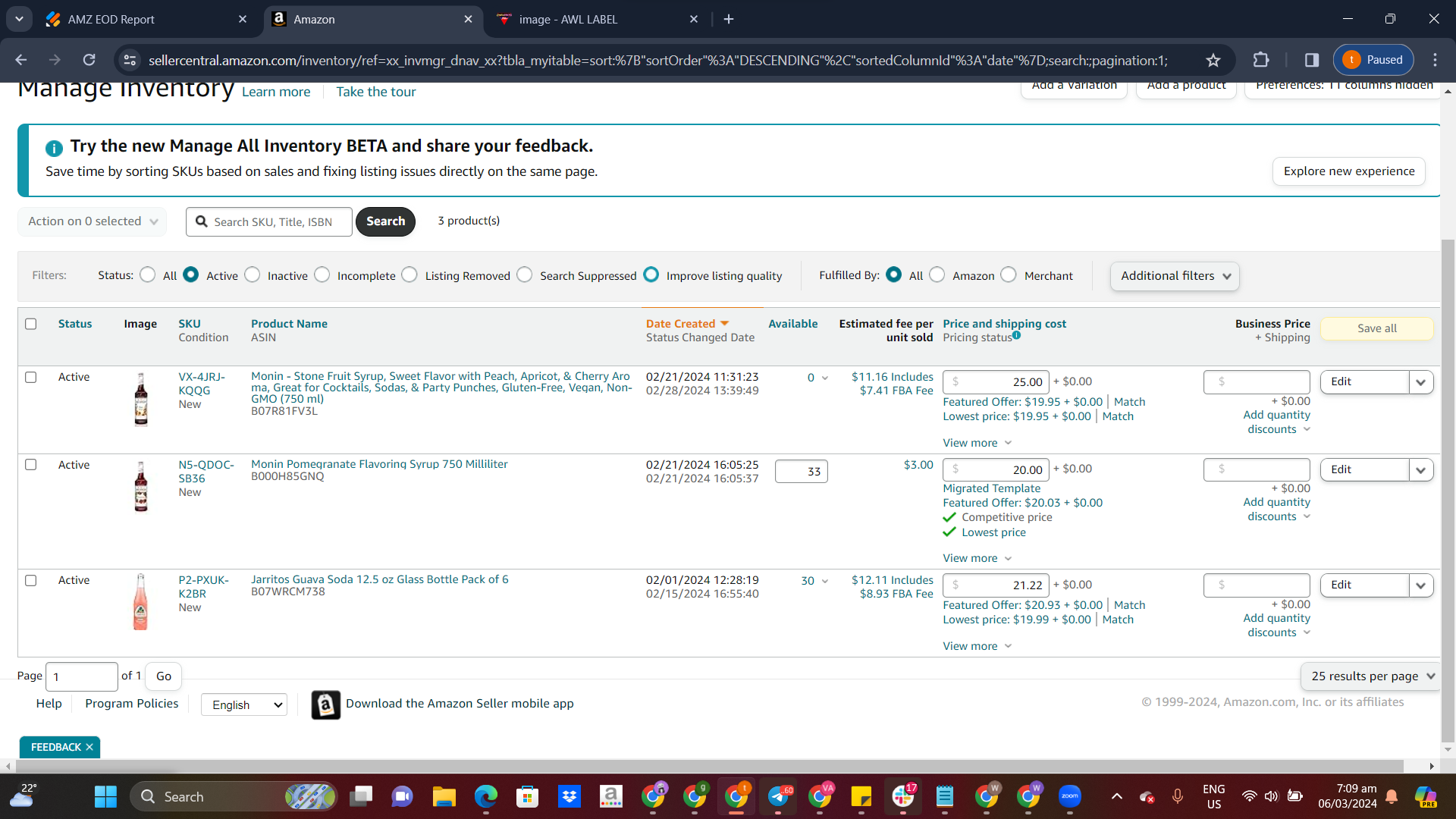Screen dimensions: 1456x819
Task: Click the price field showing 25.00
Action: [x=996, y=382]
